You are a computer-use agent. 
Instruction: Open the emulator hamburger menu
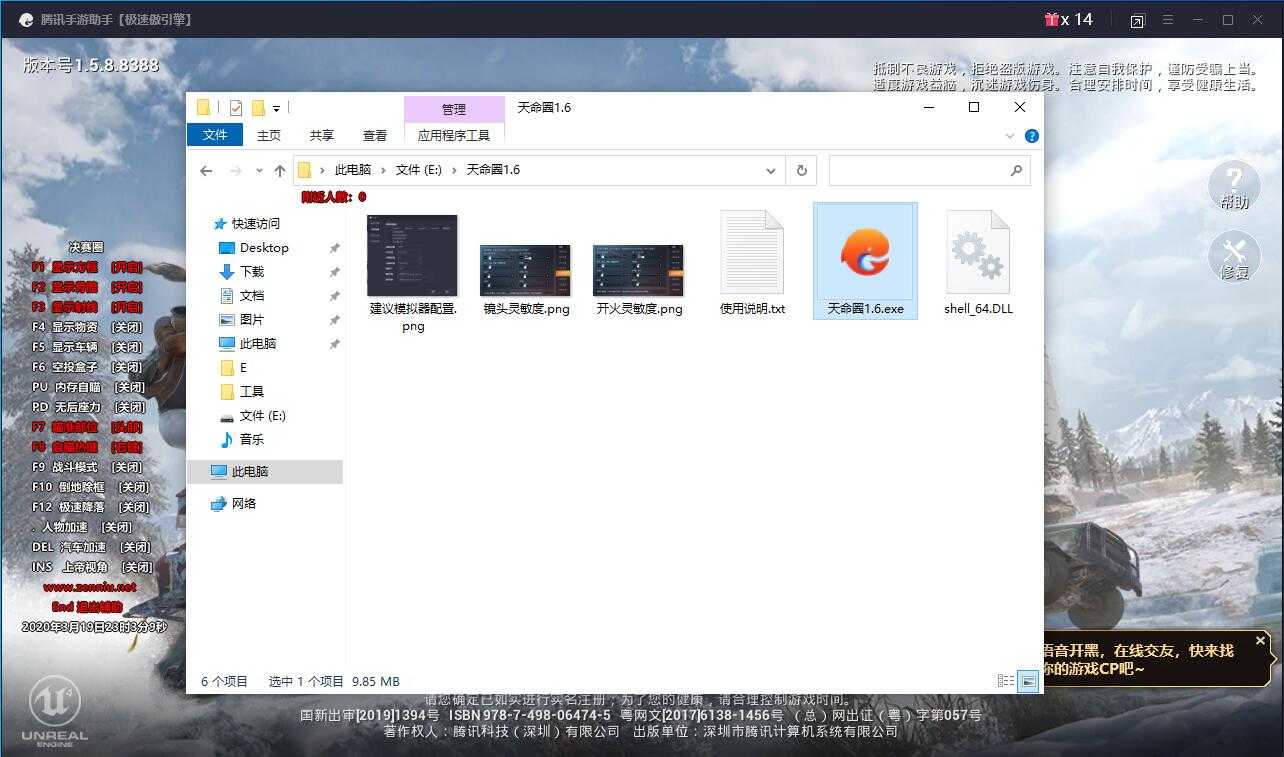tap(1168, 20)
